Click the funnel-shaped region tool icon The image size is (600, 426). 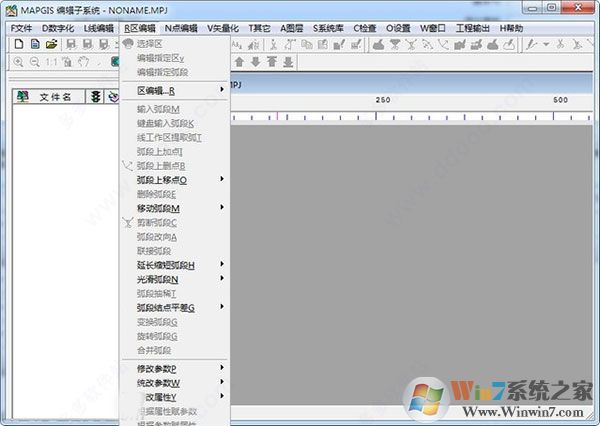pos(395,44)
